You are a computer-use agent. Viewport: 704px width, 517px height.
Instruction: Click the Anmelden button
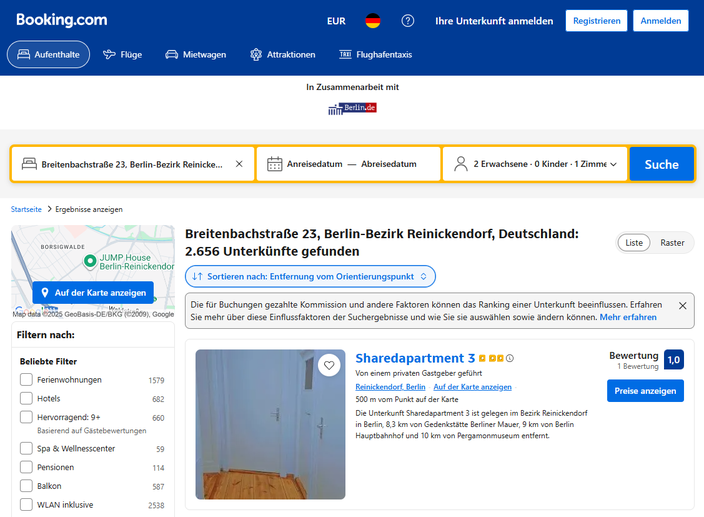click(660, 21)
